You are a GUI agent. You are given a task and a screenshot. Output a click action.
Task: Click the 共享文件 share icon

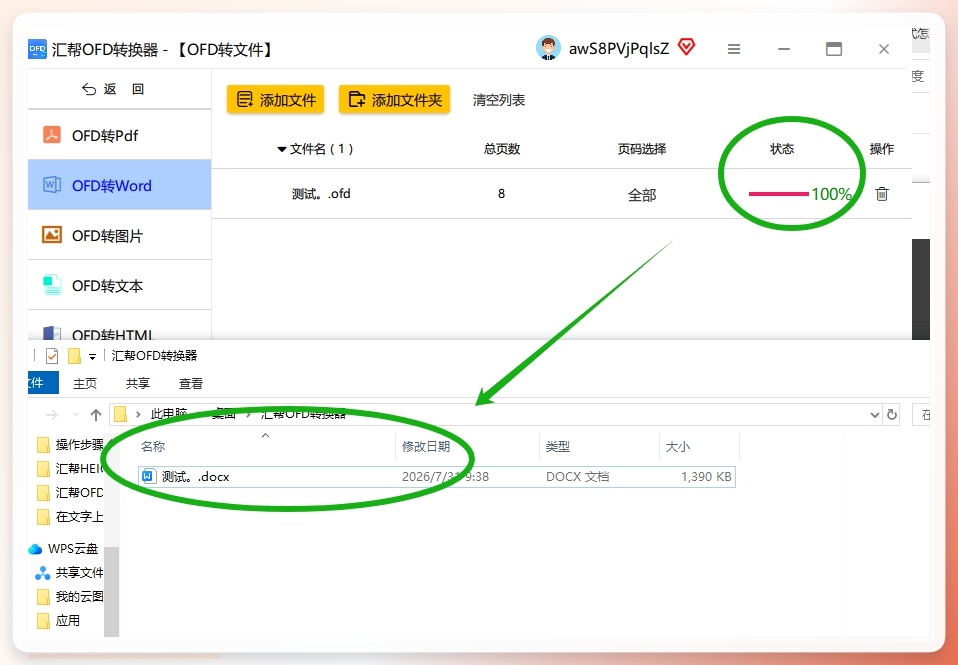[x=42, y=573]
